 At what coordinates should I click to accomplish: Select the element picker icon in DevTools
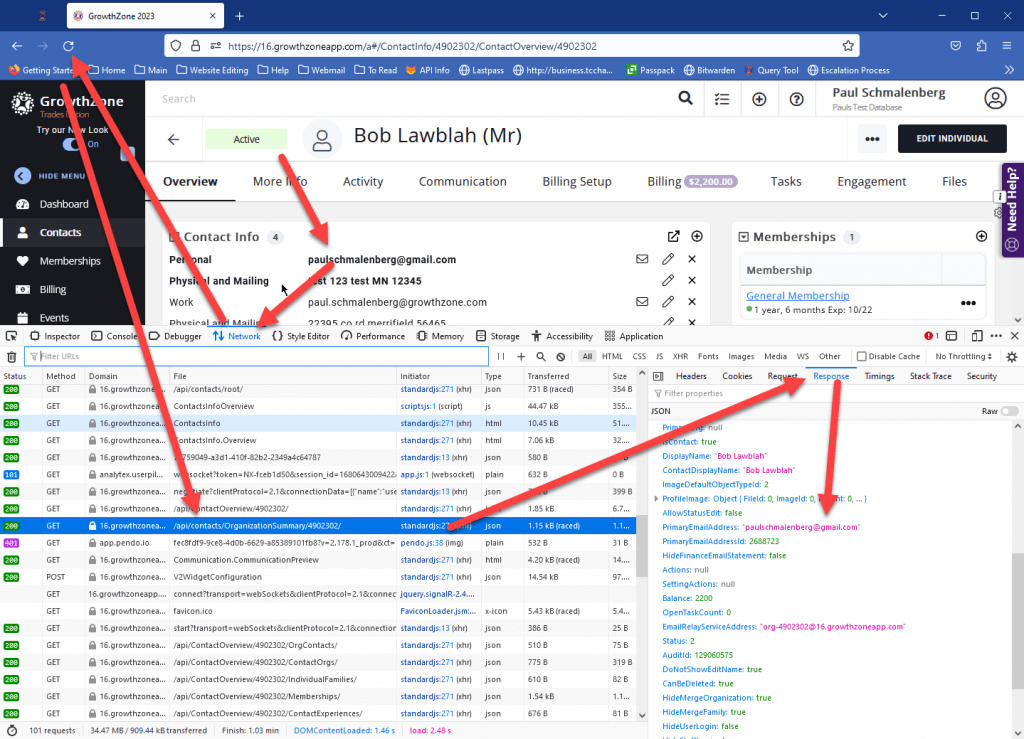click(x=11, y=336)
